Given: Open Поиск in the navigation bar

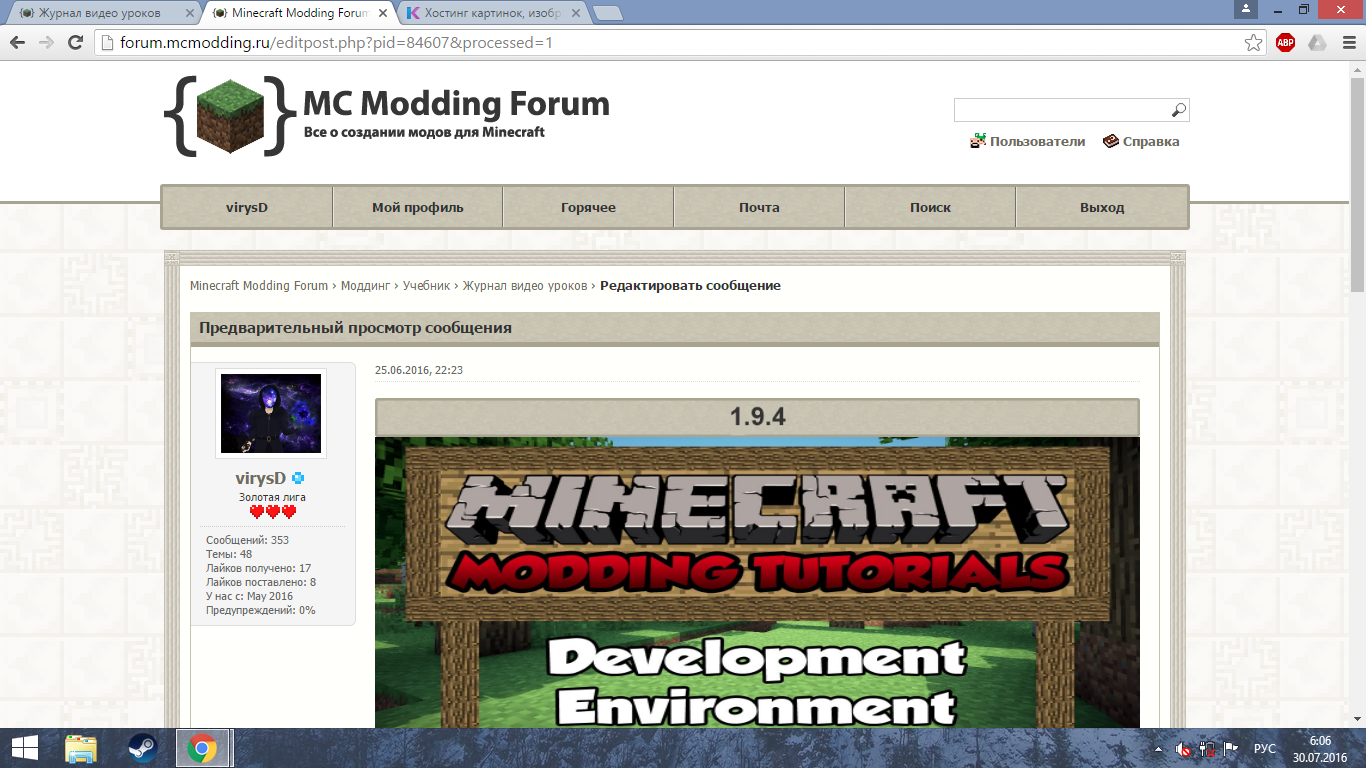Looking at the screenshot, I should 930,208.
